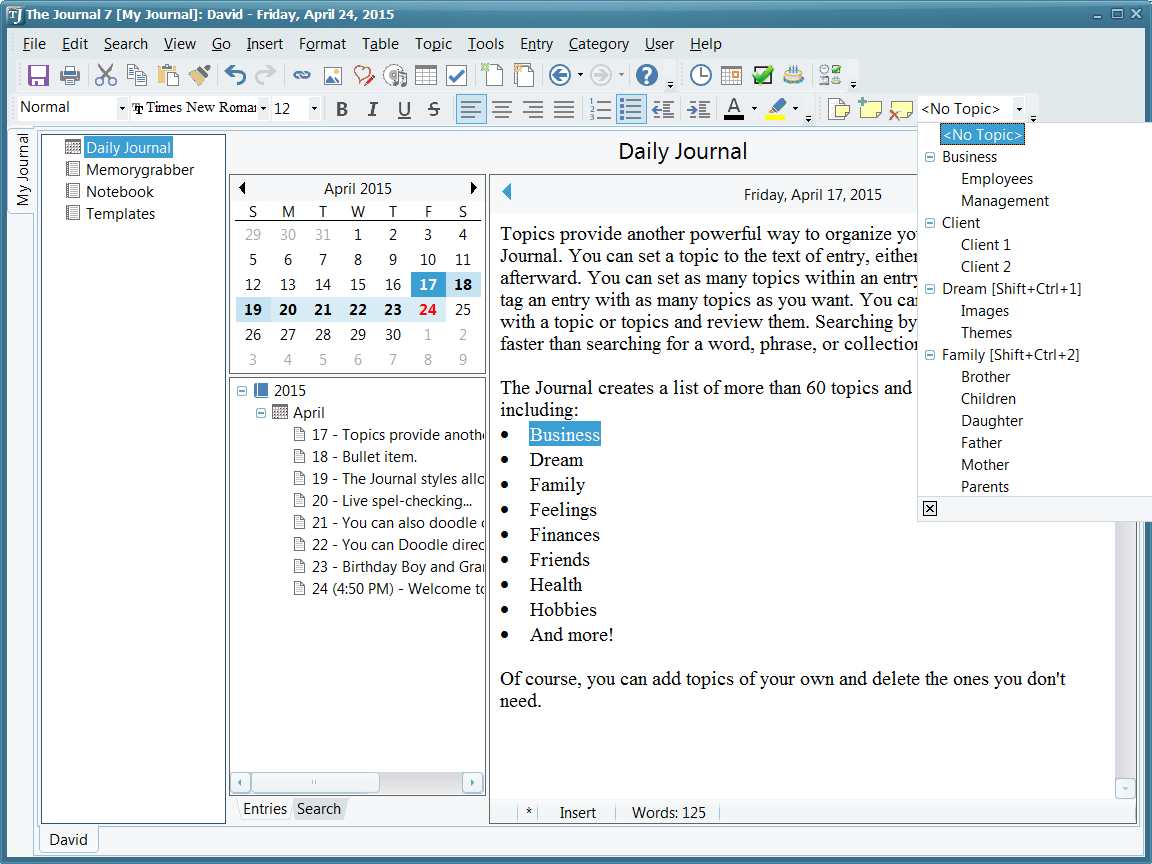Toggle left text alignment
The width and height of the screenshot is (1152, 864).
pyautogui.click(x=471, y=109)
